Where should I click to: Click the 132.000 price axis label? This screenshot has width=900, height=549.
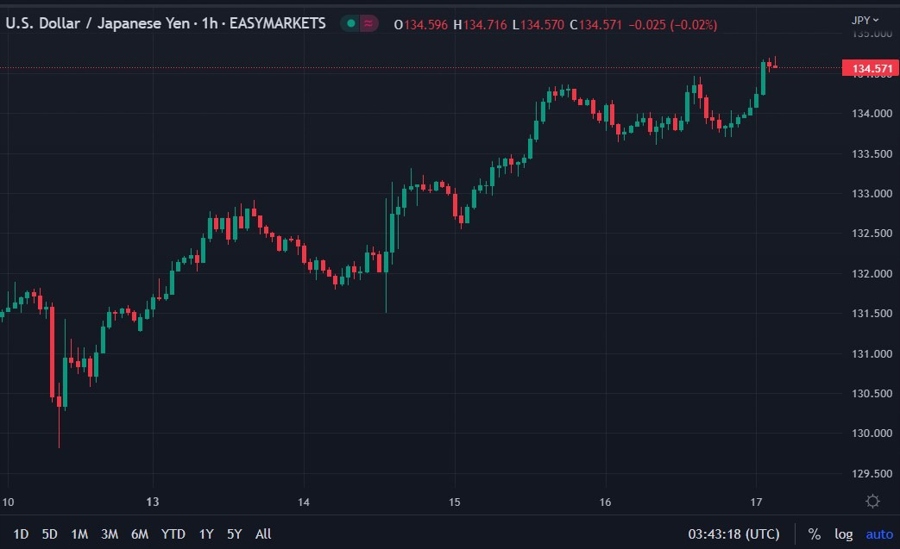[872, 273]
